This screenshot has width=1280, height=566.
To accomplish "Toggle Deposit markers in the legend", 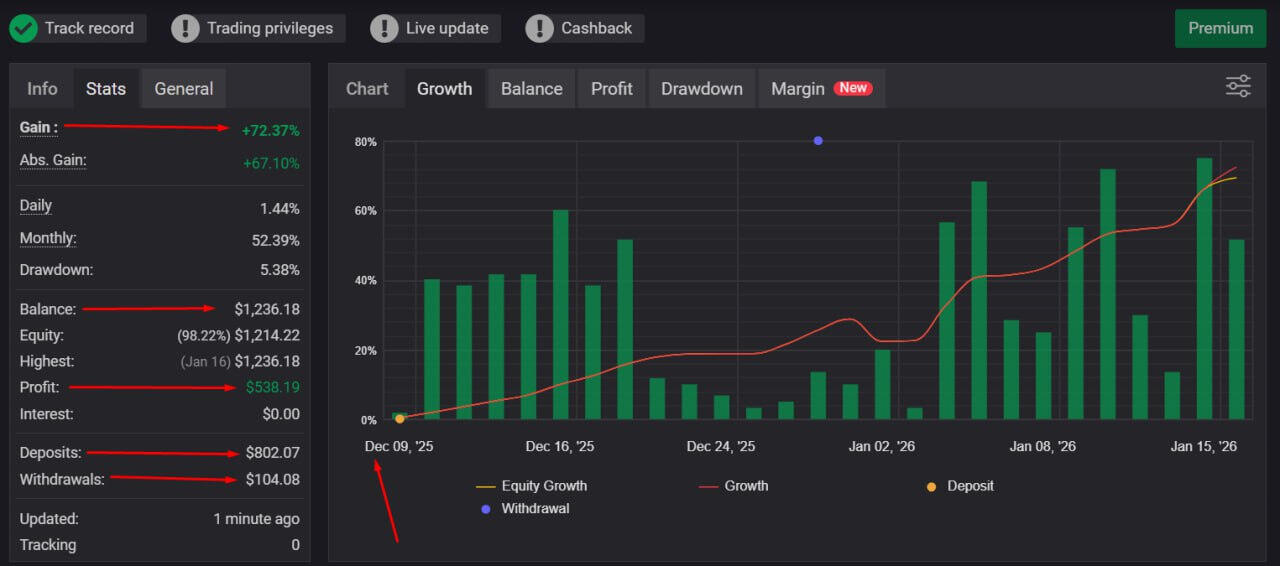I will pyautogui.click(x=969, y=486).
